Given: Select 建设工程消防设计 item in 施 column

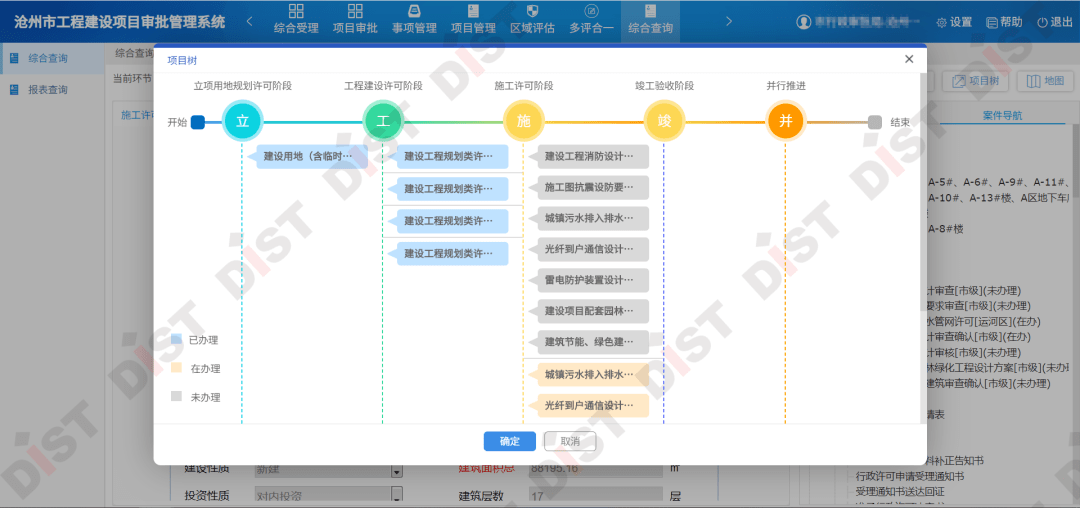Looking at the screenshot, I should pos(590,157).
